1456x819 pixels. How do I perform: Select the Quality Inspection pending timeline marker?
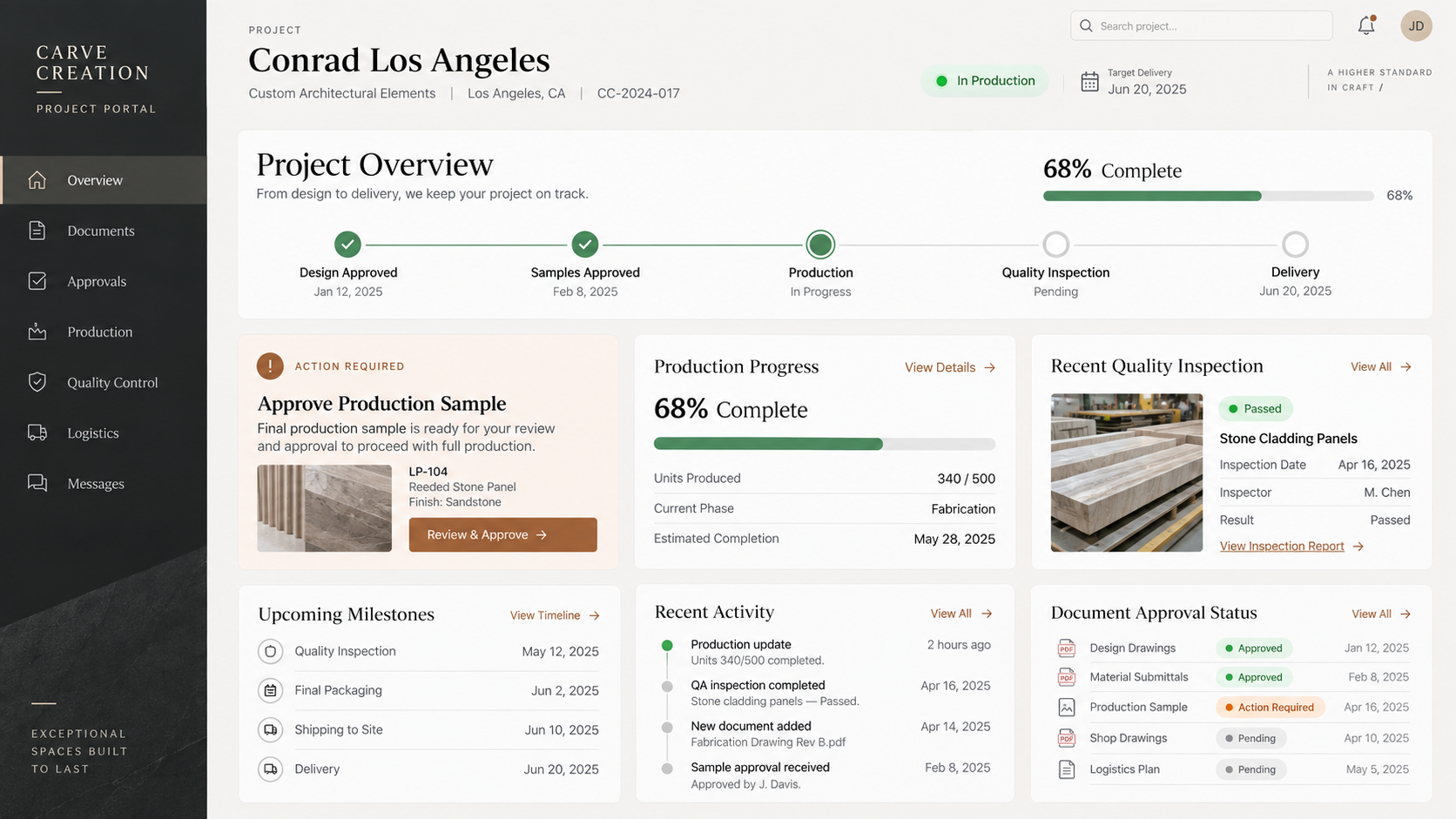[1055, 245]
